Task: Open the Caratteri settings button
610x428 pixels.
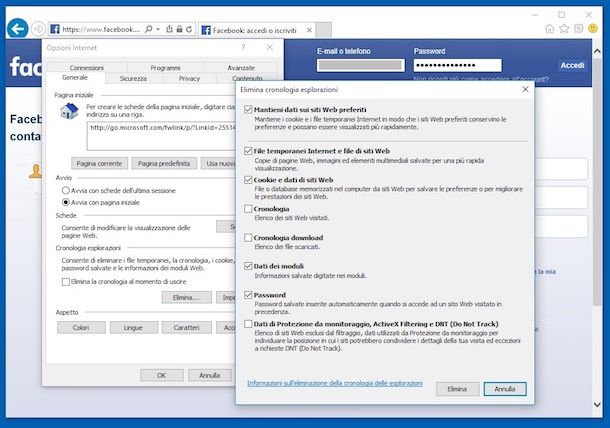Action: pyautogui.click(x=187, y=328)
